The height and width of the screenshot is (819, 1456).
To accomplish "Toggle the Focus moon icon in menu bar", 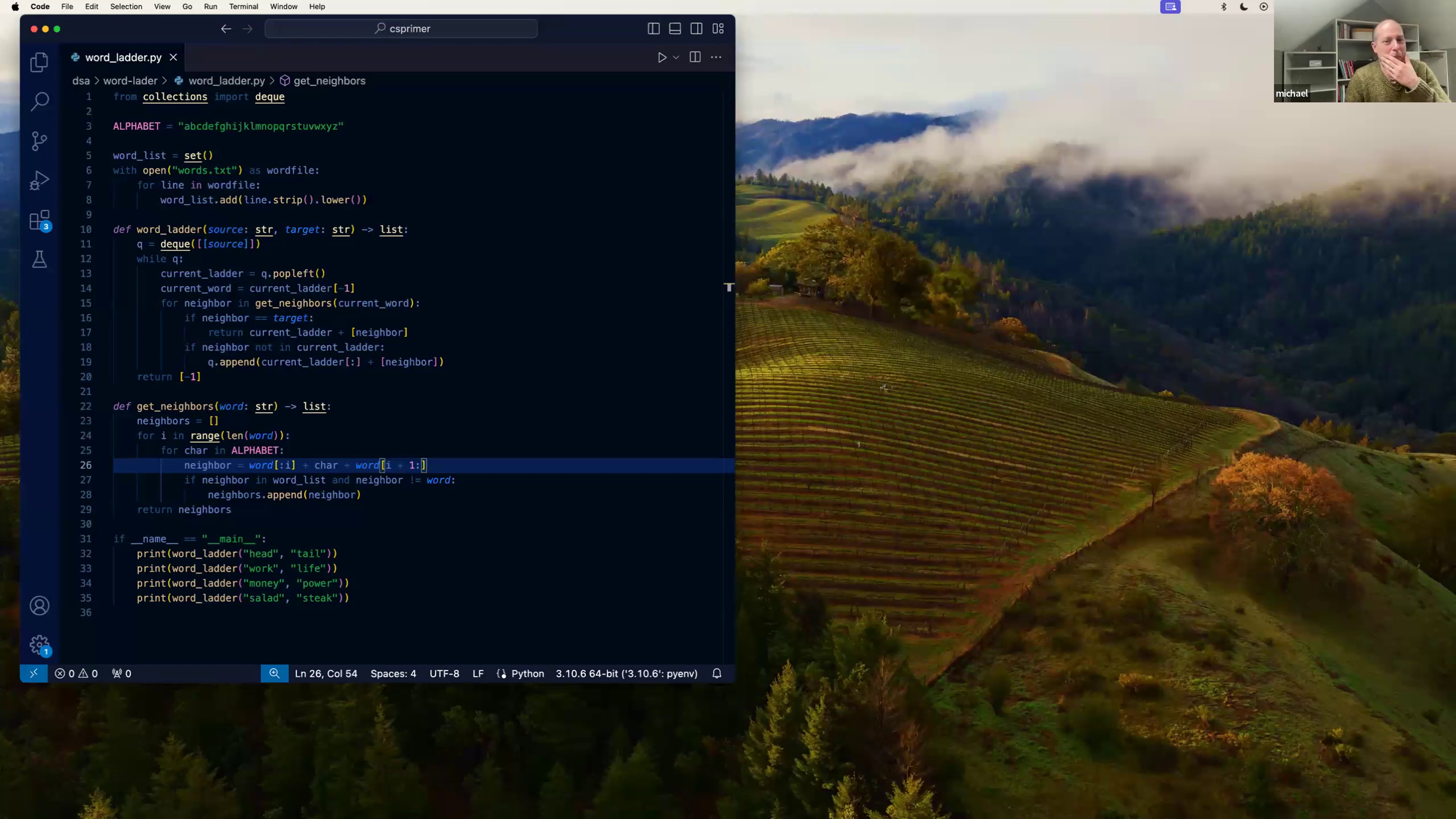I will [x=1244, y=7].
